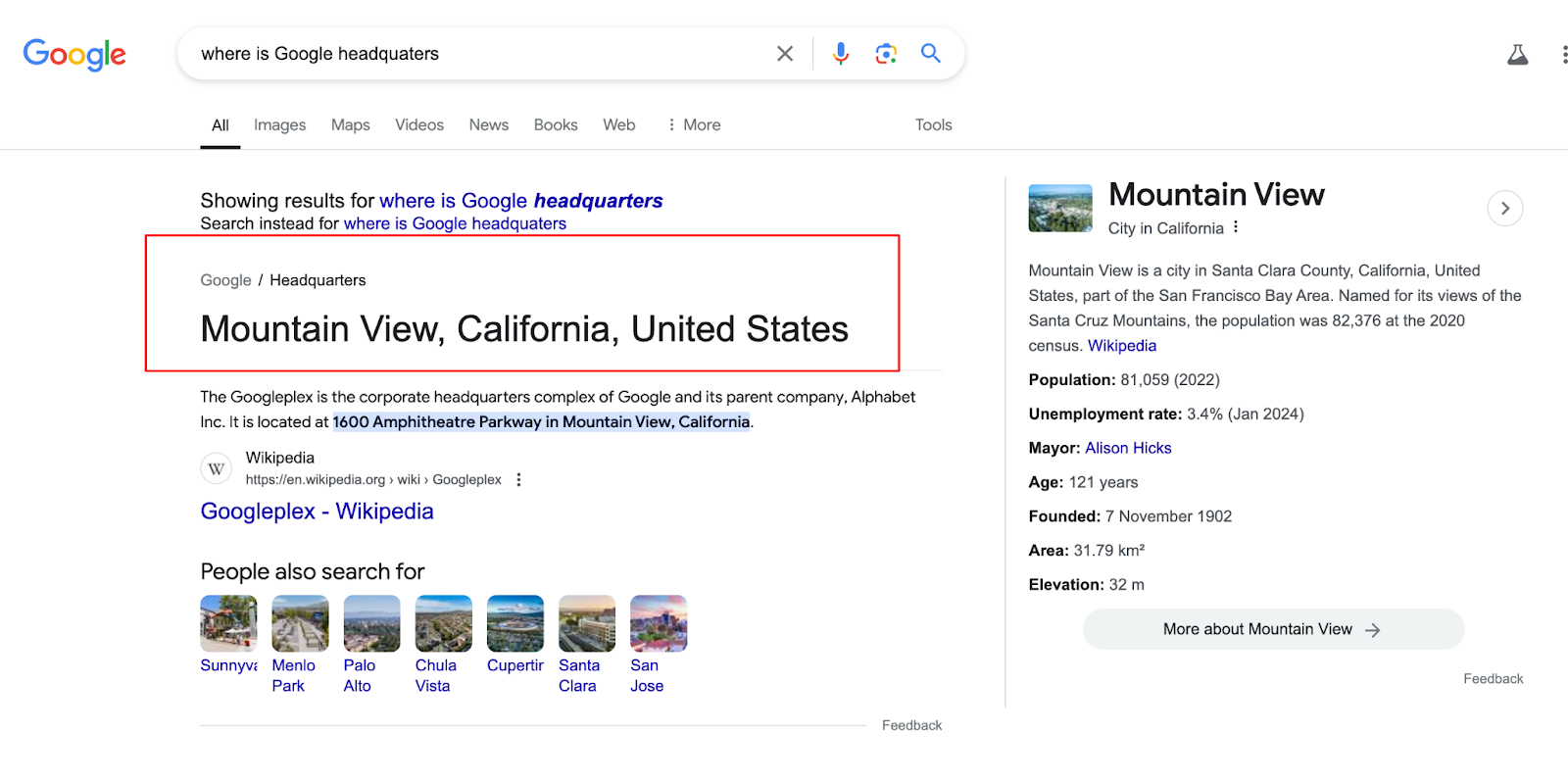Switch to the Videos tab
This screenshot has height=781, width=1568.
pyautogui.click(x=419, y=124)
